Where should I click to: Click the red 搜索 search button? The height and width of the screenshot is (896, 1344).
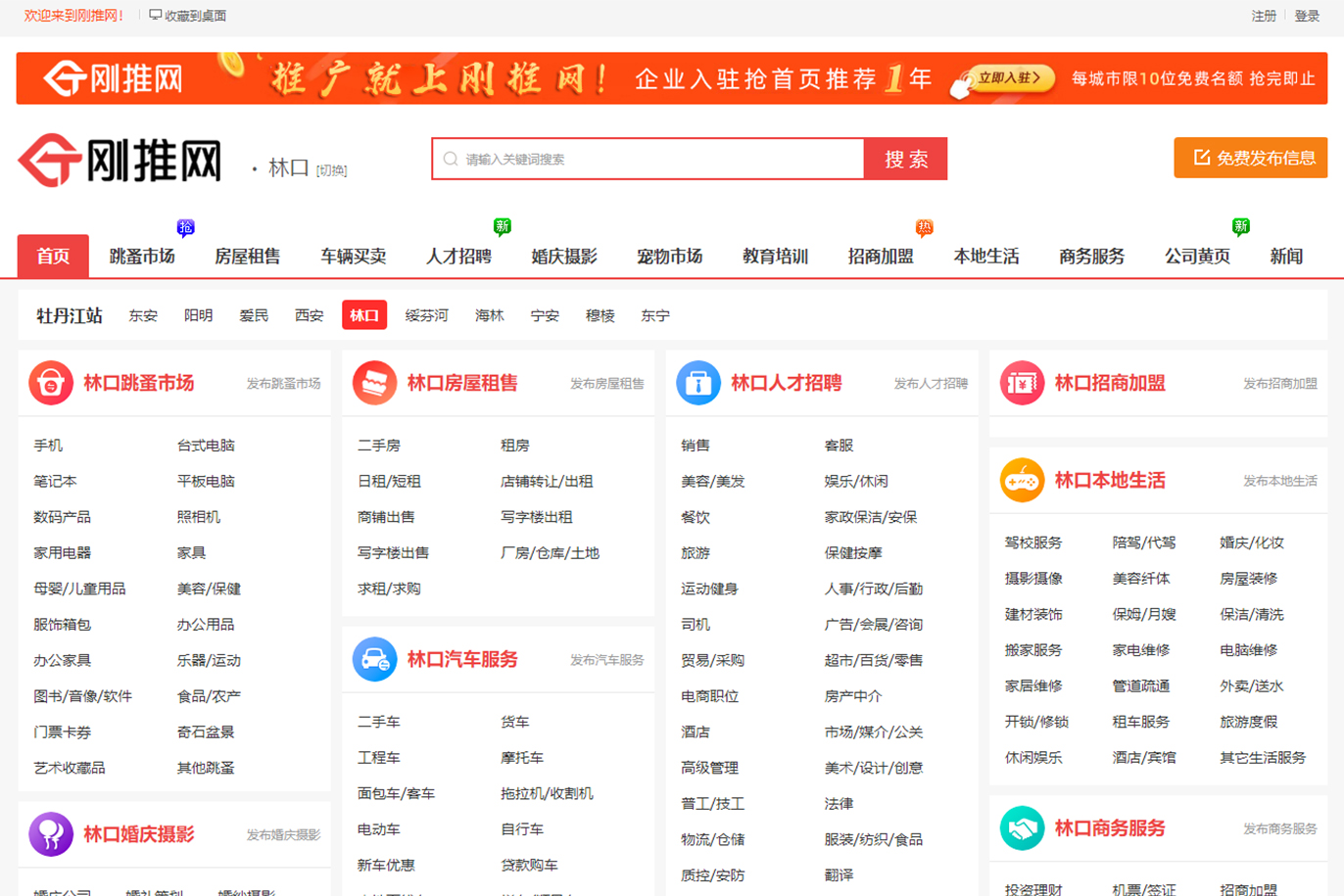(905, 158)
